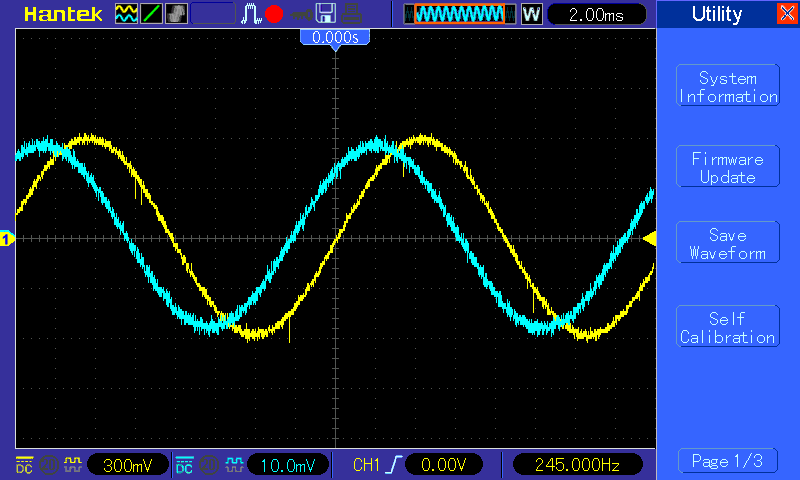
Task: Click the waveform memory overview bar
Action: pos(460,14)
